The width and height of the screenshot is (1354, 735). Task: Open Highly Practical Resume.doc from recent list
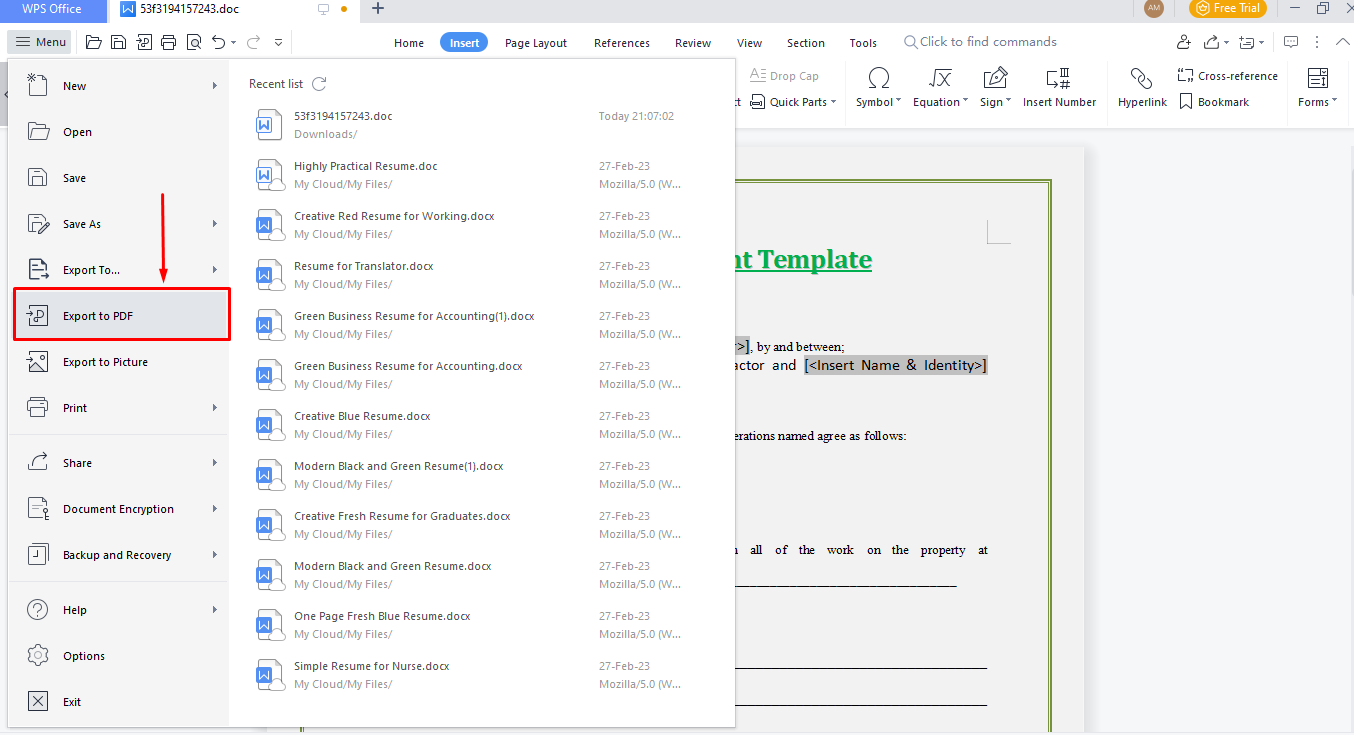365,166
